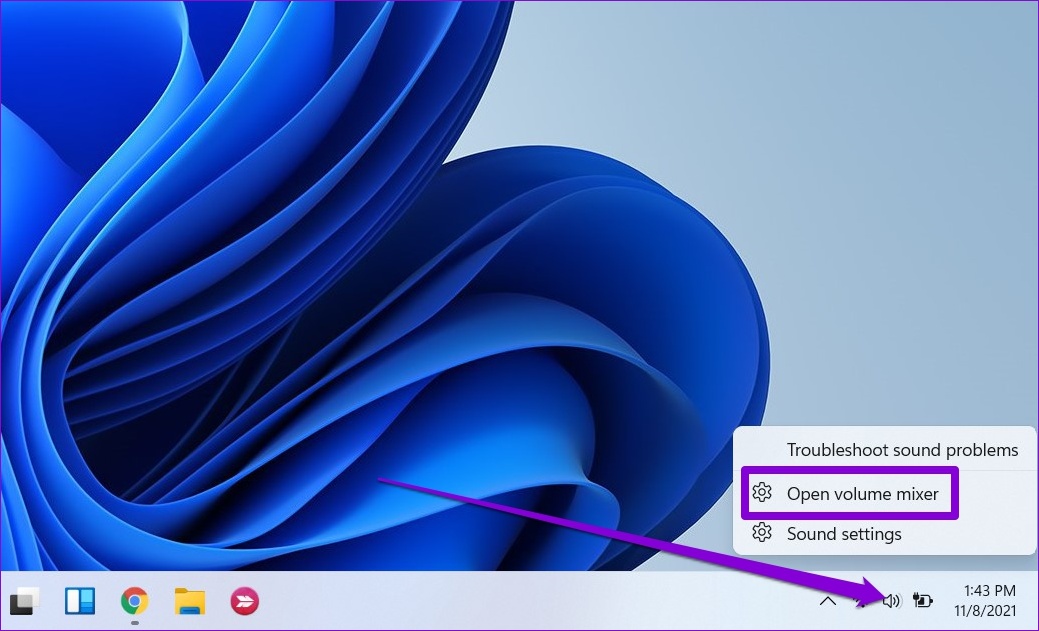Open the Widgets panel icon

(x=80, y=601)
